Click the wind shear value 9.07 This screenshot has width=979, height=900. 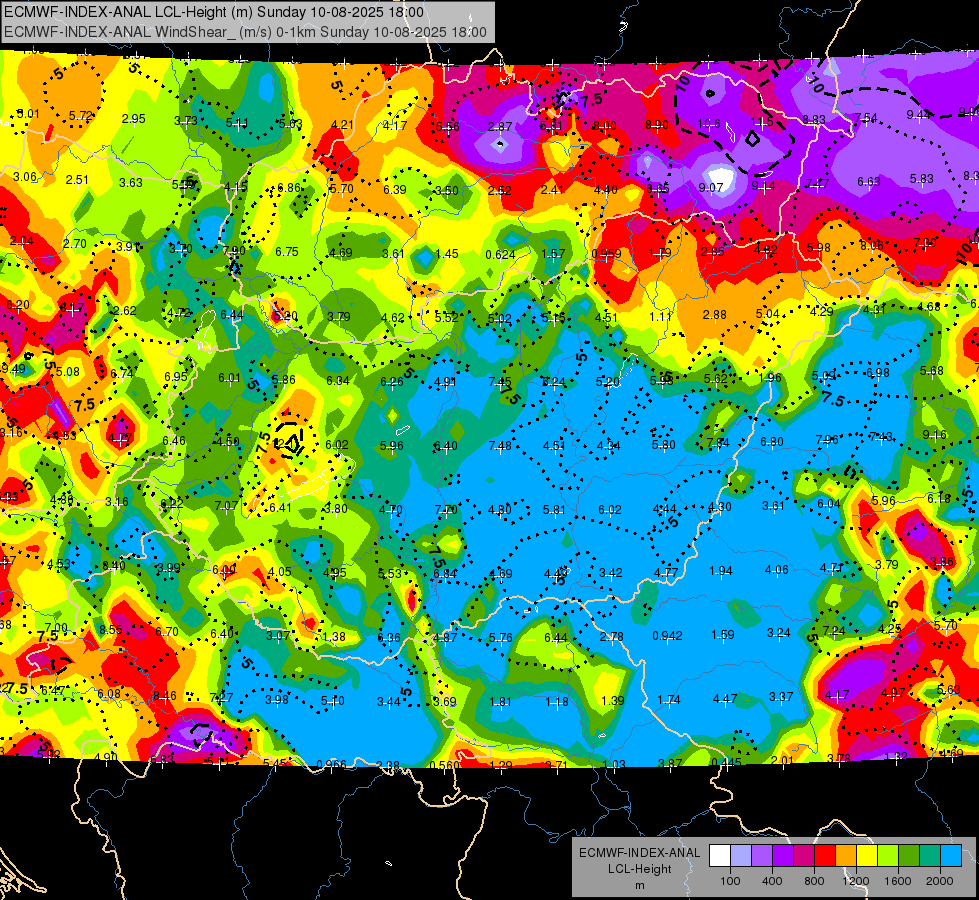(x=711, y=187)
